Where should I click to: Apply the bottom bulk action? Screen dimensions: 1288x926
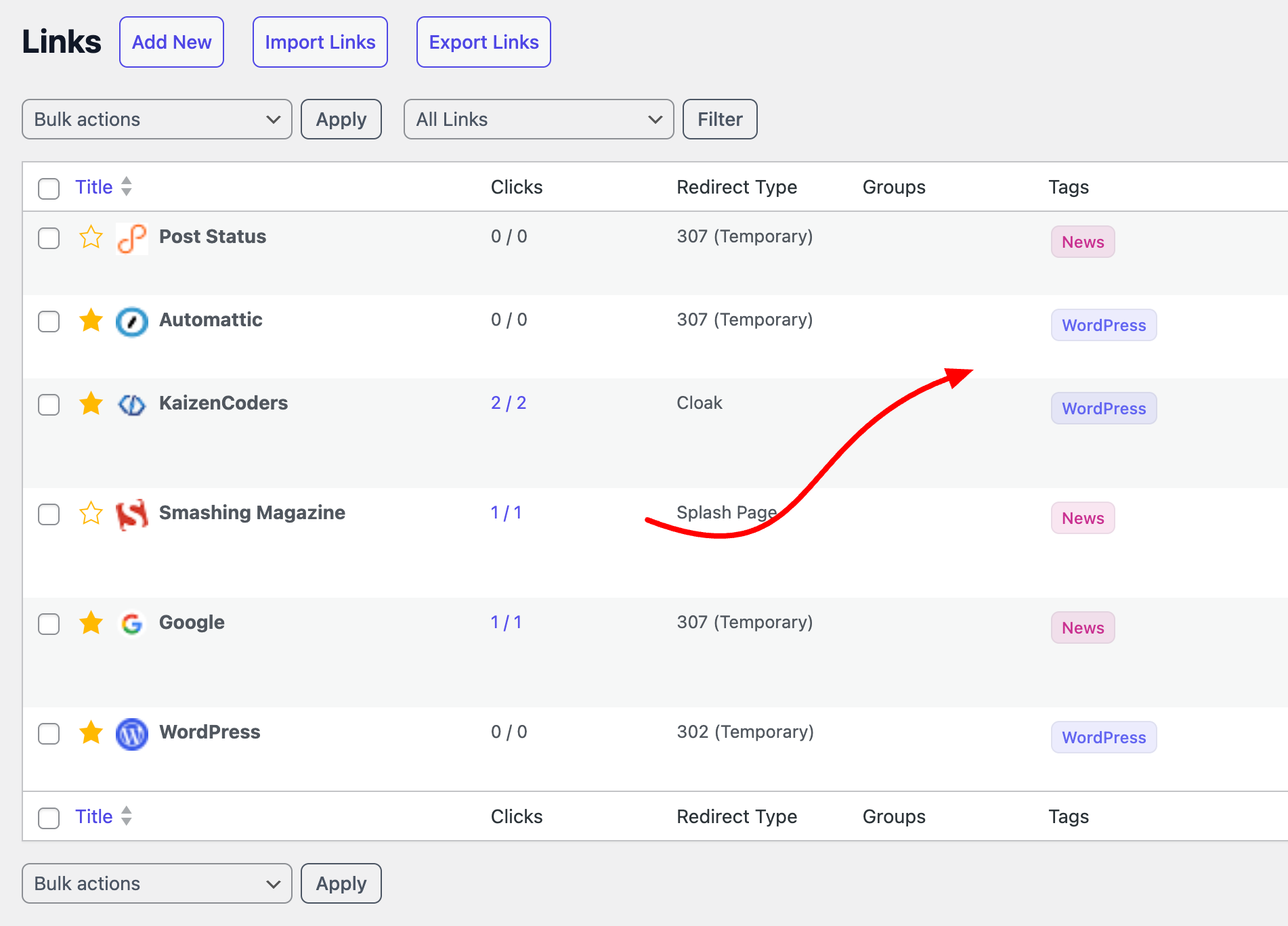[x=341, y=883]
